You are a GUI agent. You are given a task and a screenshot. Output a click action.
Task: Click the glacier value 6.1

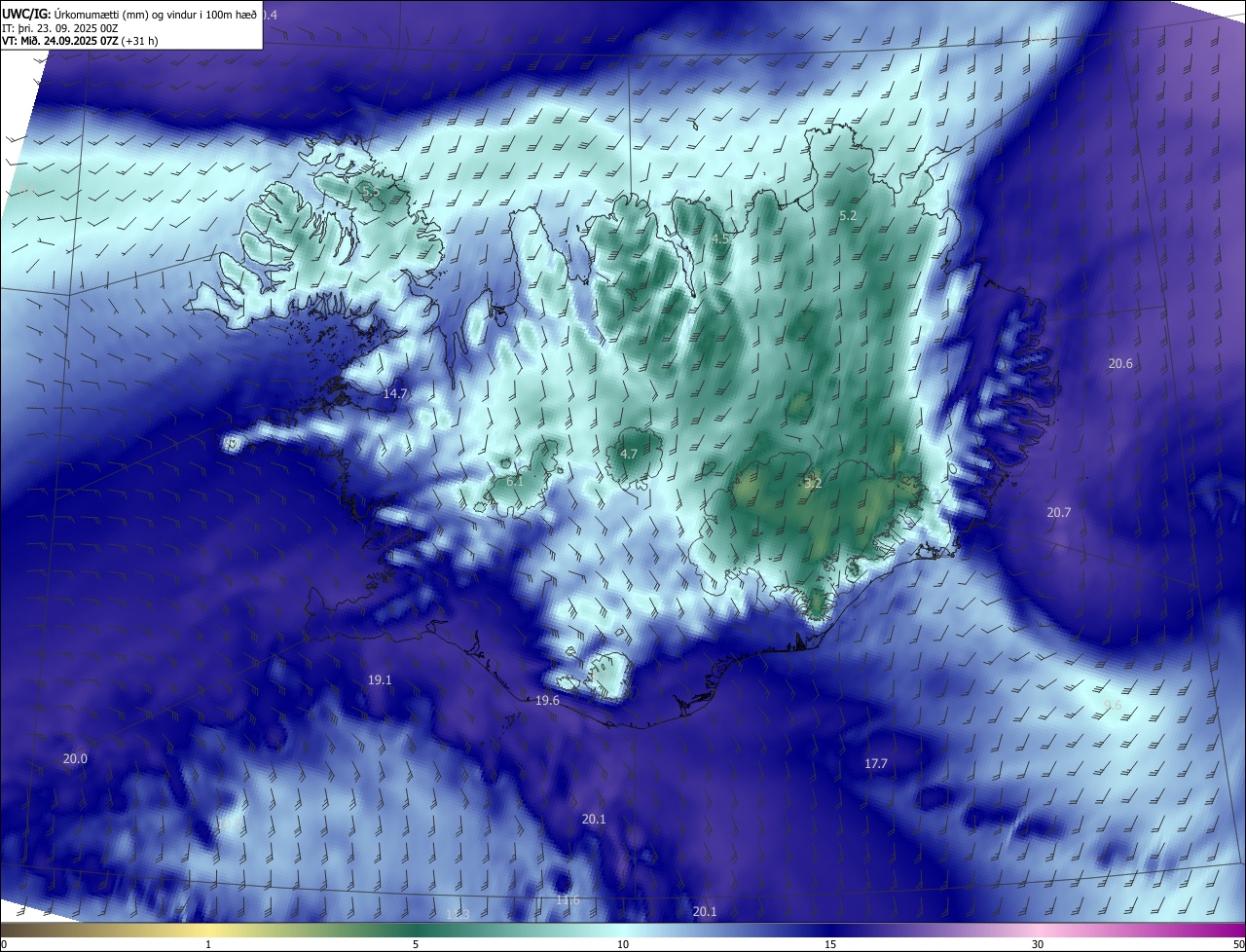pos(515,482)
